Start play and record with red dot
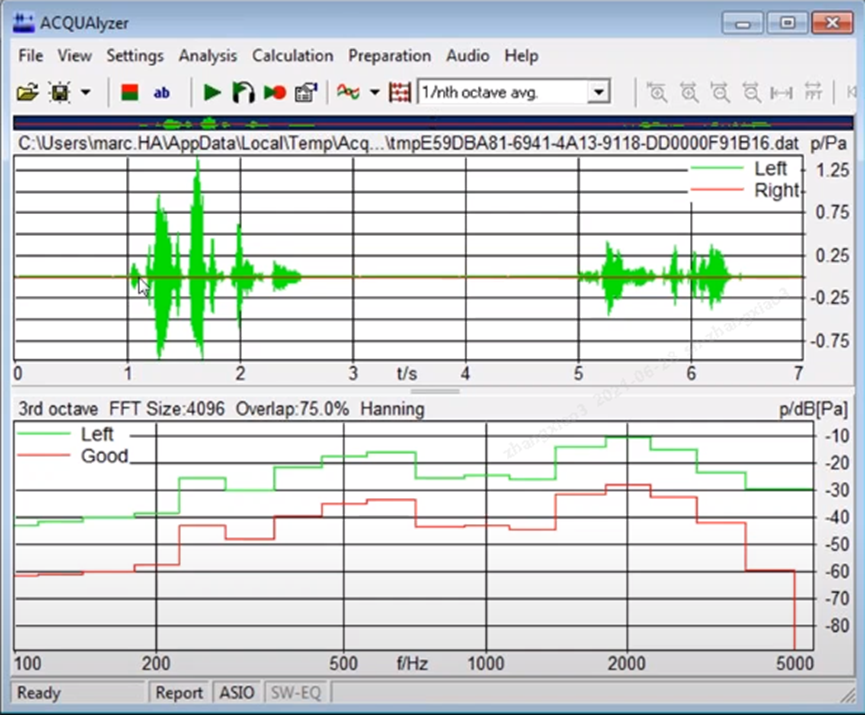This screenshot has height=715, width=865. (275, 92)
